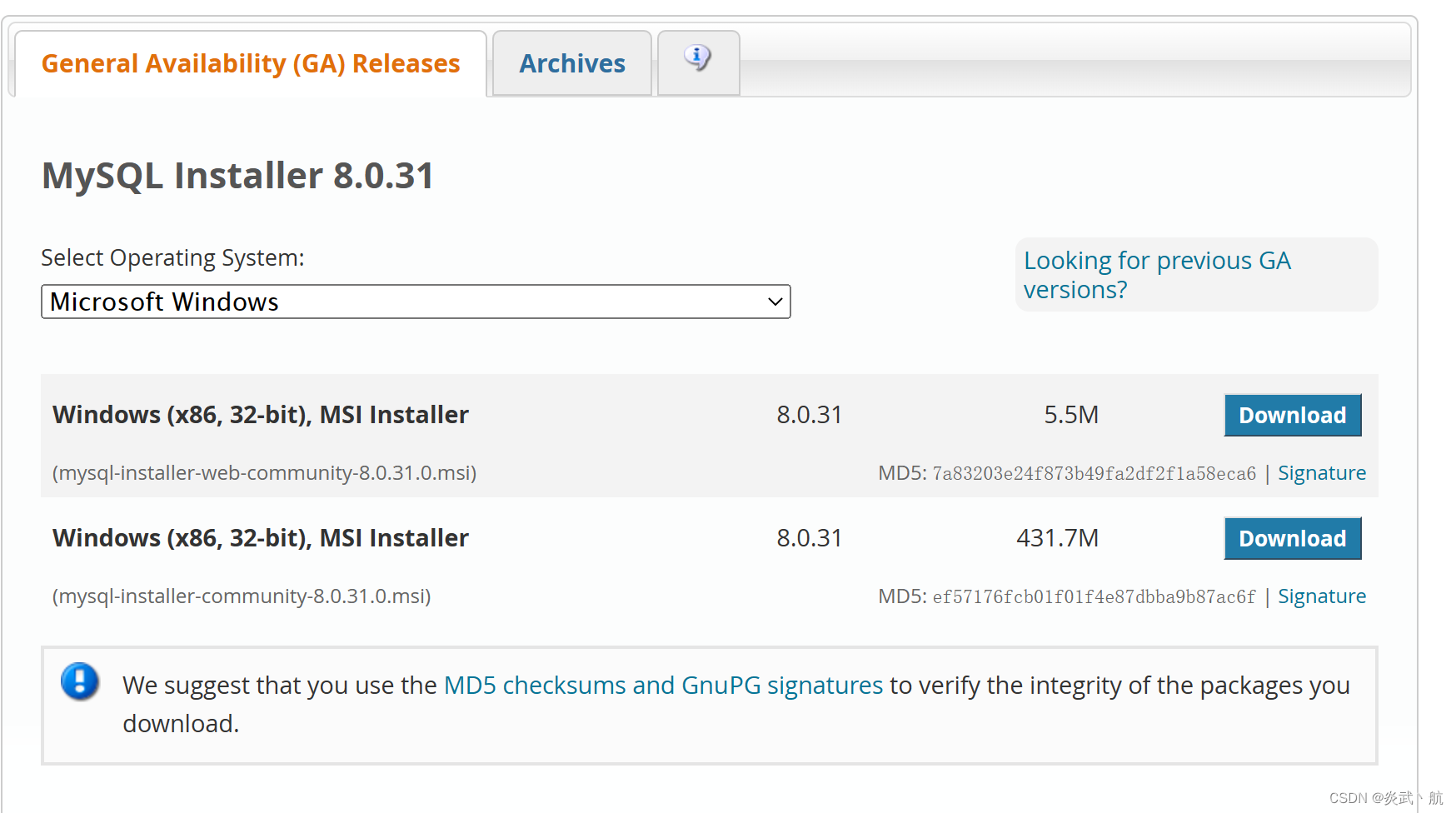Click version 8.0.31 in the 431.7M row
The image size is (1456, 813).
tap(809, 538)
